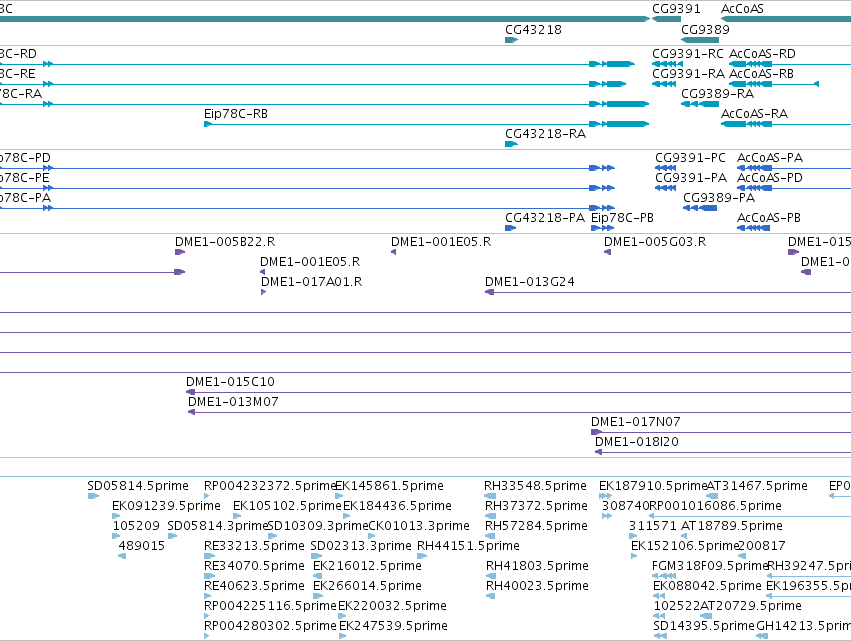Select the AT20729.5prime EST glyph
851x641 pixels.
click(x=706, y=616)
